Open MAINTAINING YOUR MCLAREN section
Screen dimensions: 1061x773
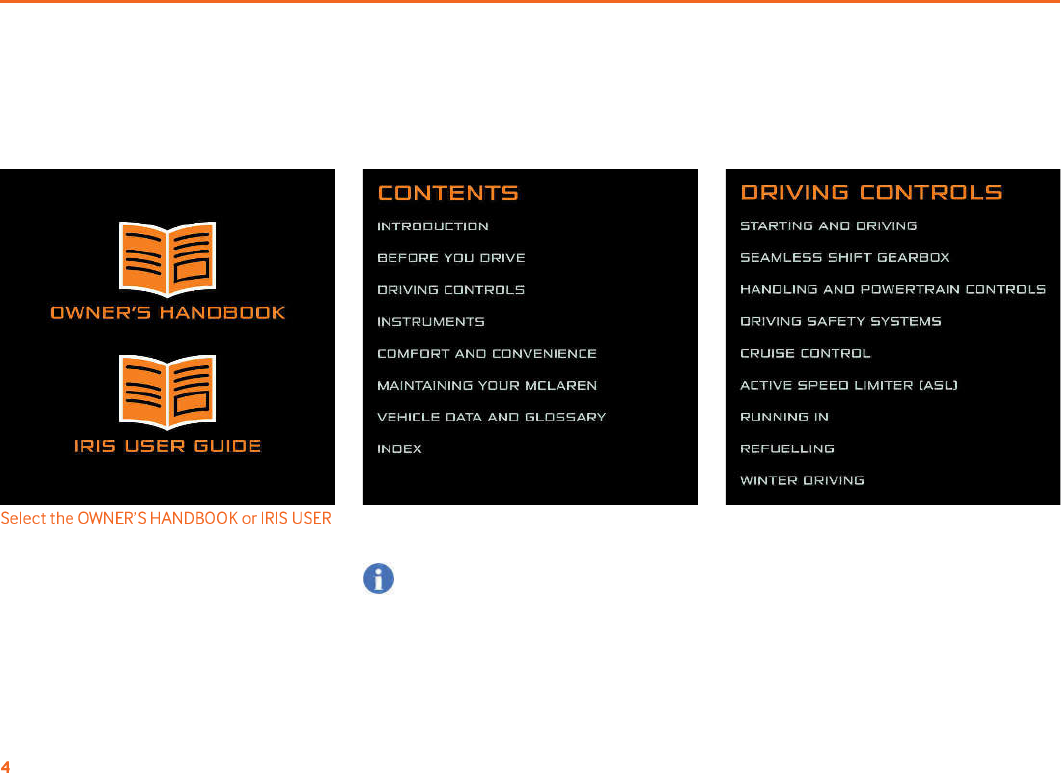(487, 385)
